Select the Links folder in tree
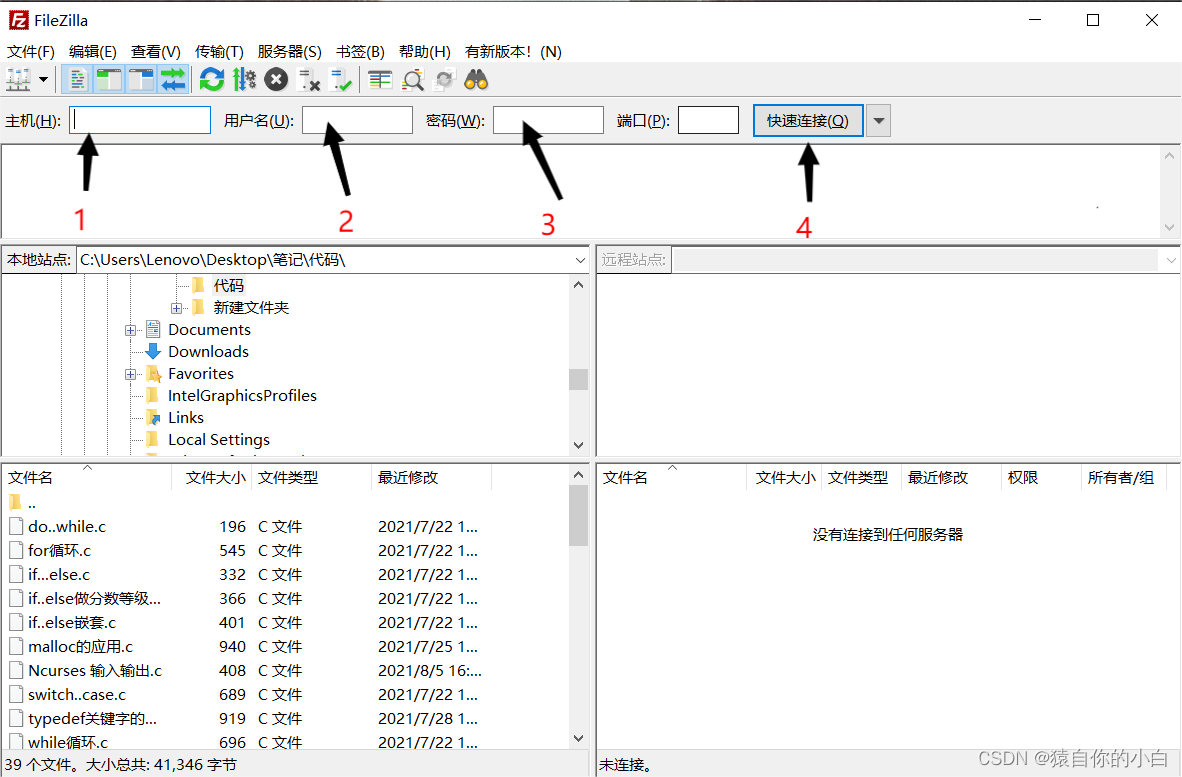This screenshot has height=777, width=1182. click(x=185, y=418)
